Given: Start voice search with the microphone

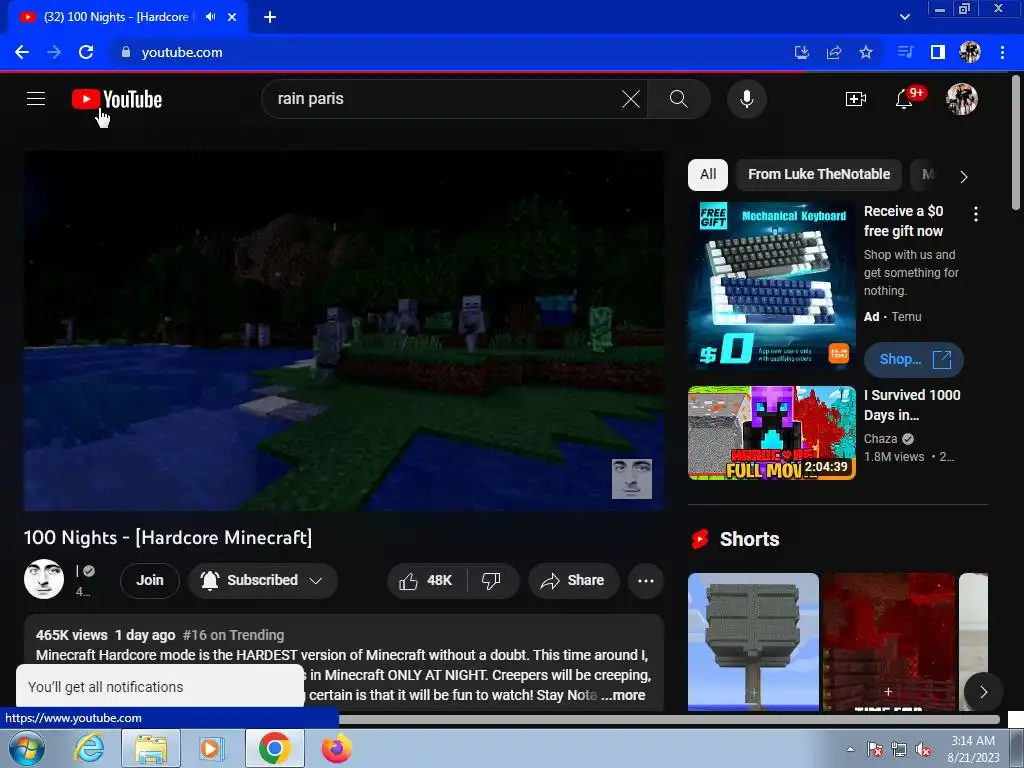Looking at the screenshot, I should [746, 99].
